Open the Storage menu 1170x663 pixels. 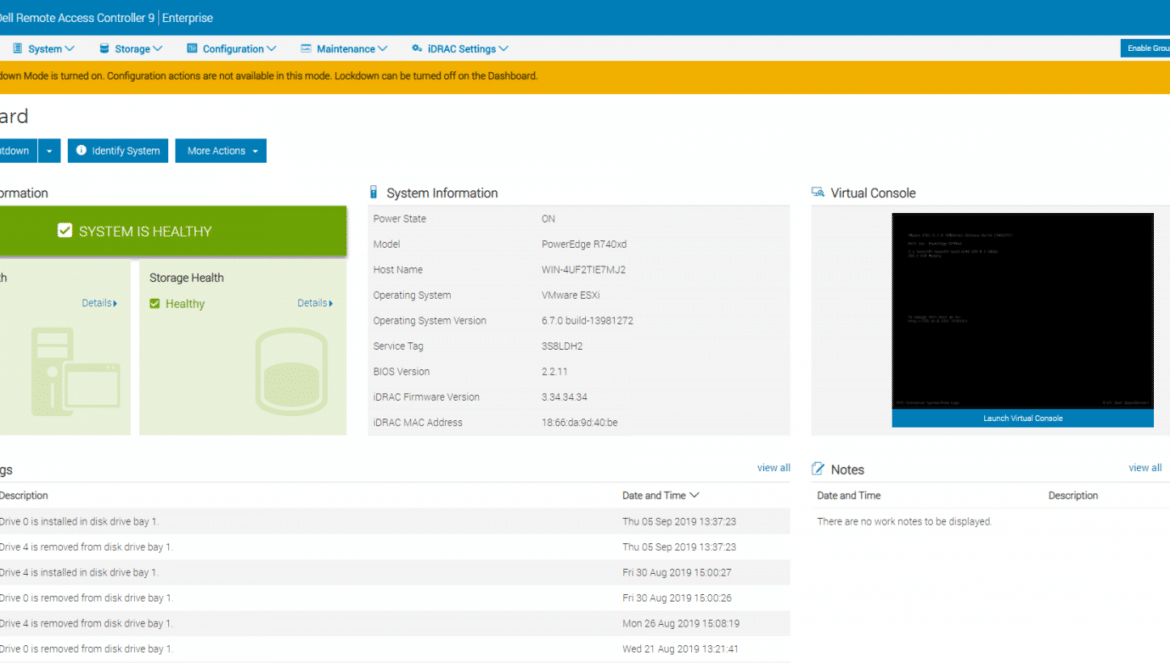click(131, 48)
